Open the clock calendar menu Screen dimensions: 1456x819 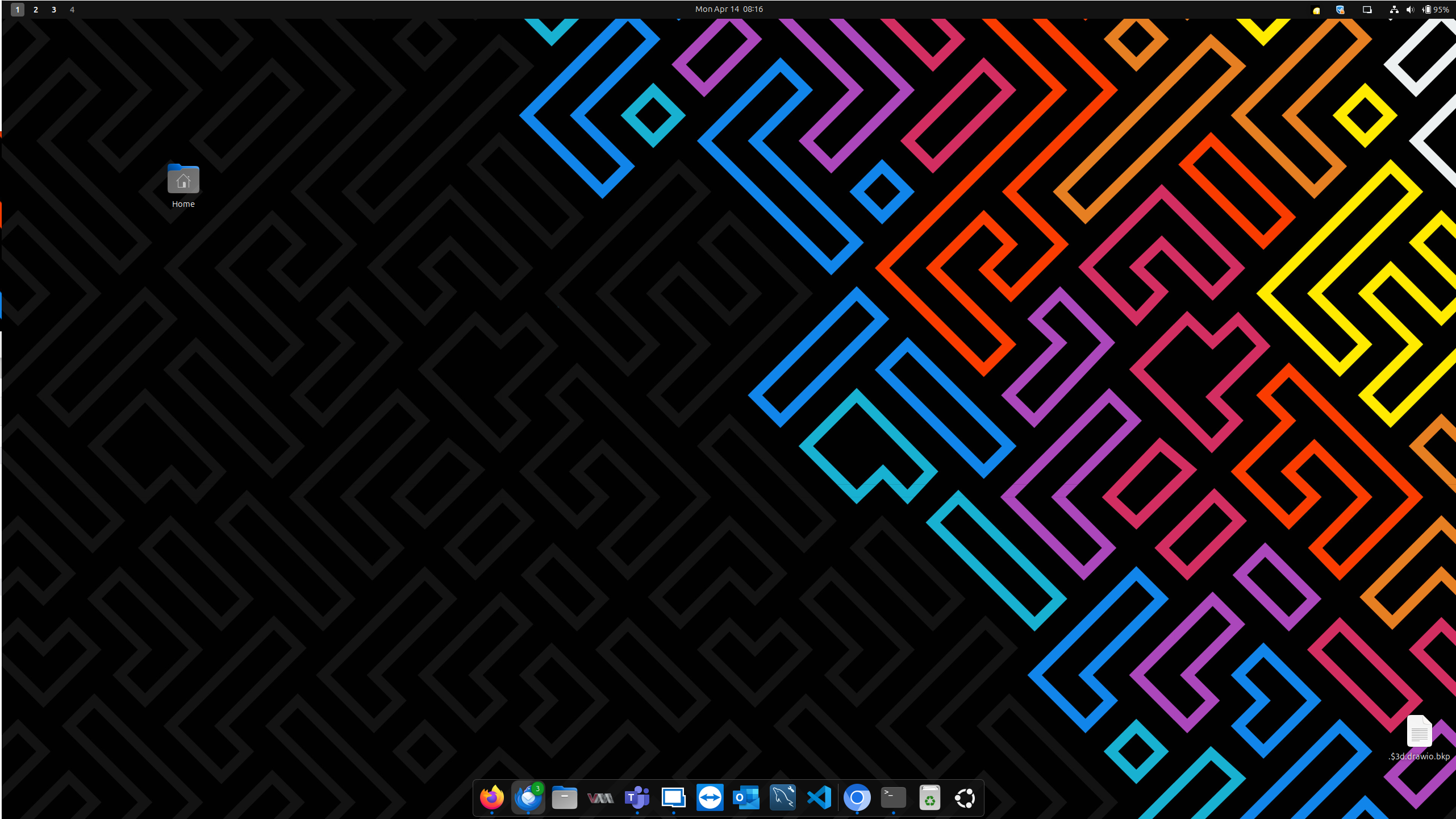729,9
